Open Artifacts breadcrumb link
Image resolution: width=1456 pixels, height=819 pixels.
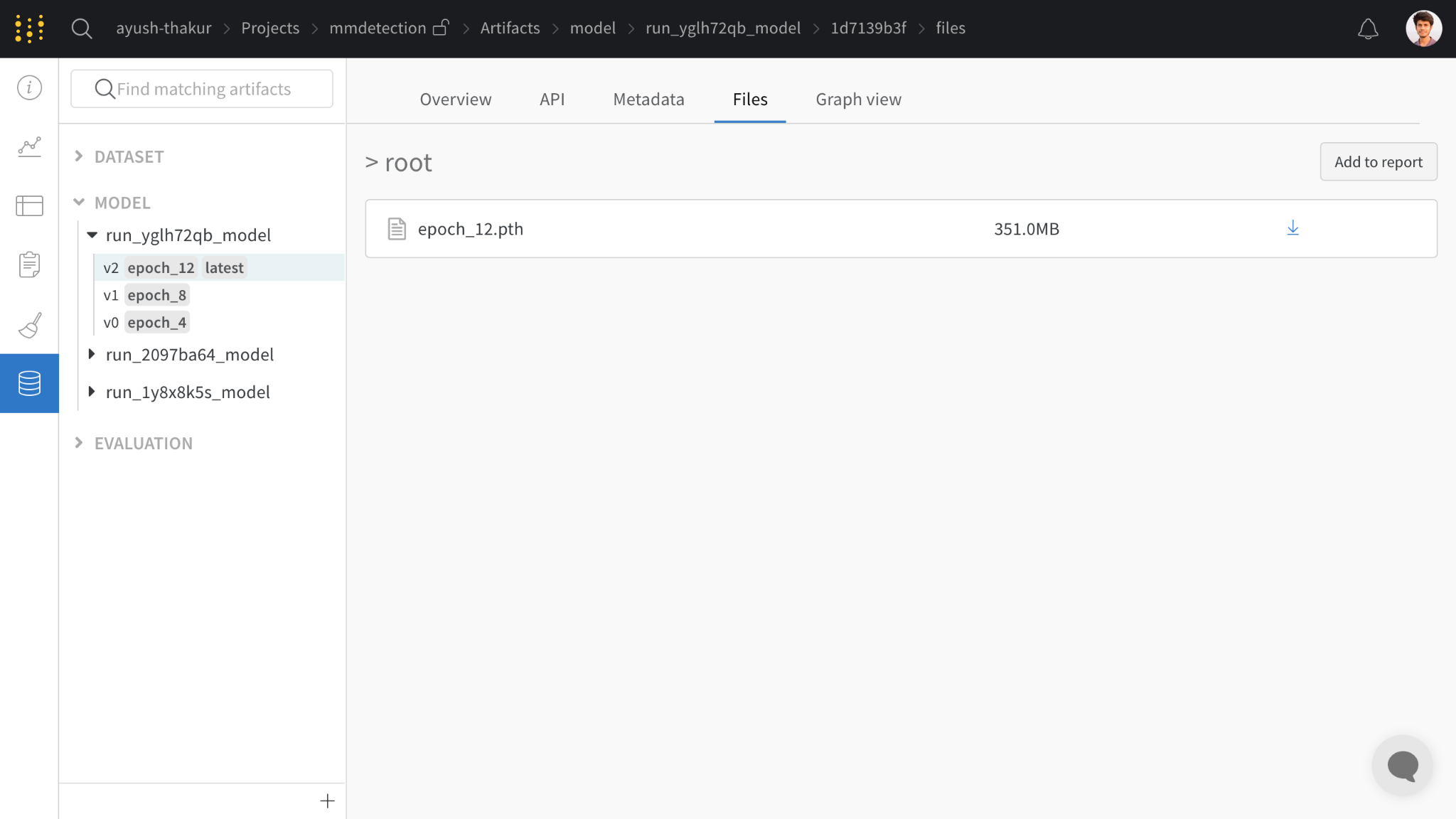[x=510, y=28]
